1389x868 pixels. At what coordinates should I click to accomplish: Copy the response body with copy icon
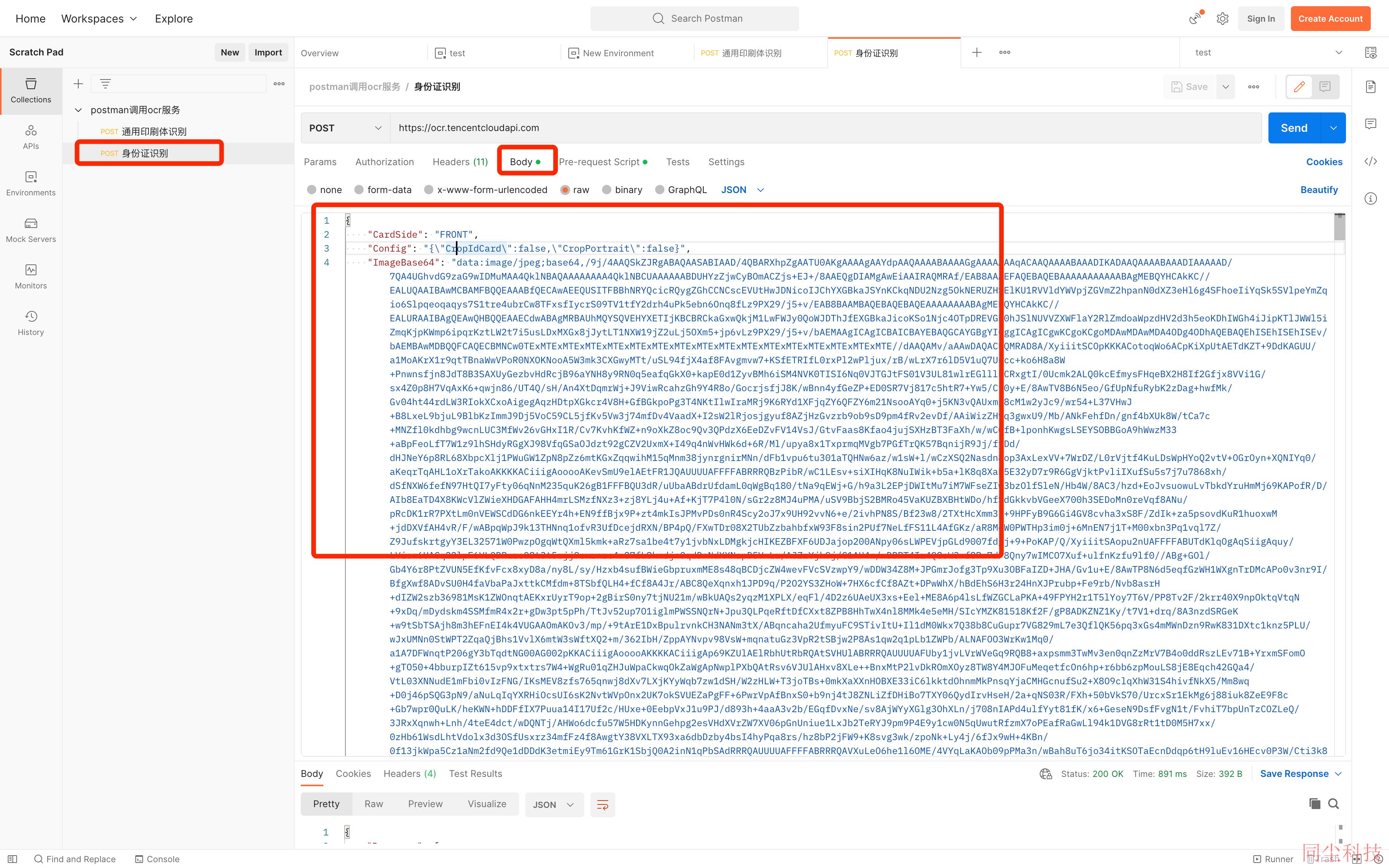pyautogui.click(x=1315, y=804)
